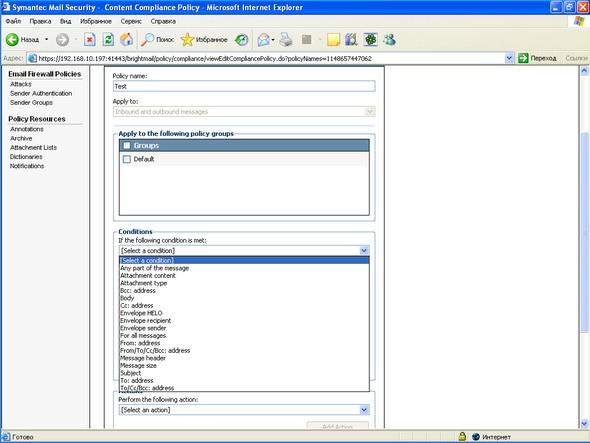Open the address bar dropdown arrow

(509, 58)
